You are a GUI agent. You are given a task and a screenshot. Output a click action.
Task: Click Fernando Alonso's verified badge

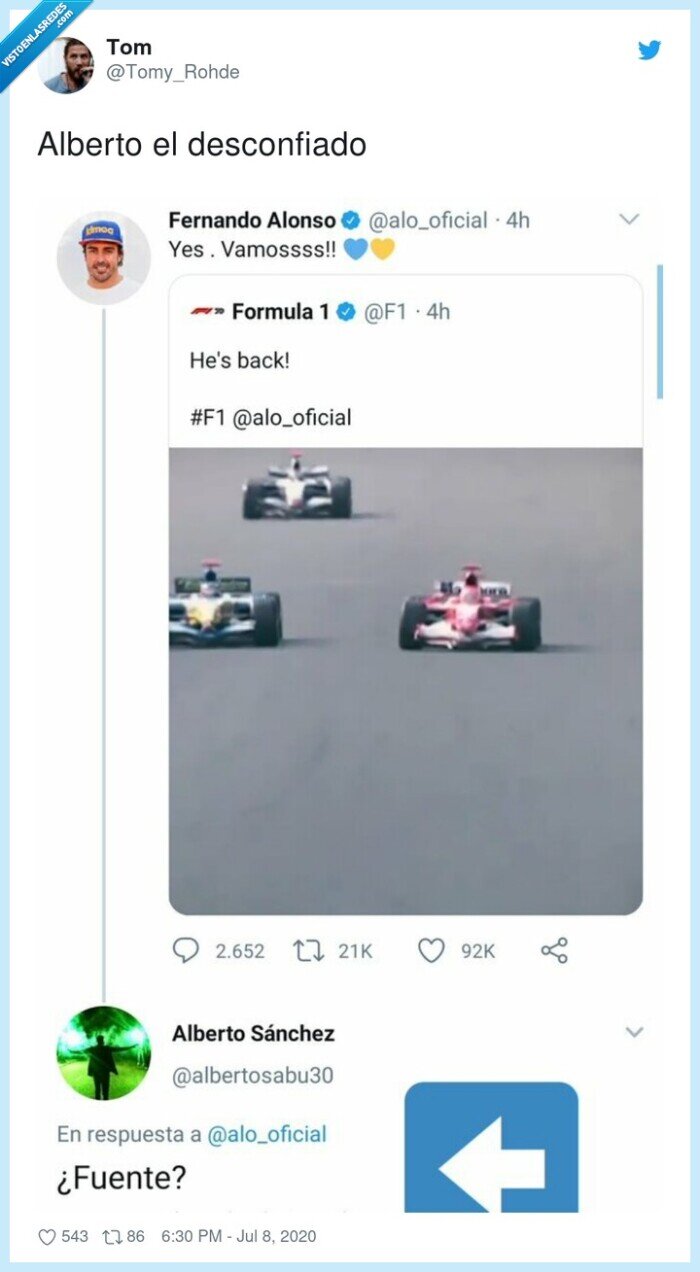[352, 221]
